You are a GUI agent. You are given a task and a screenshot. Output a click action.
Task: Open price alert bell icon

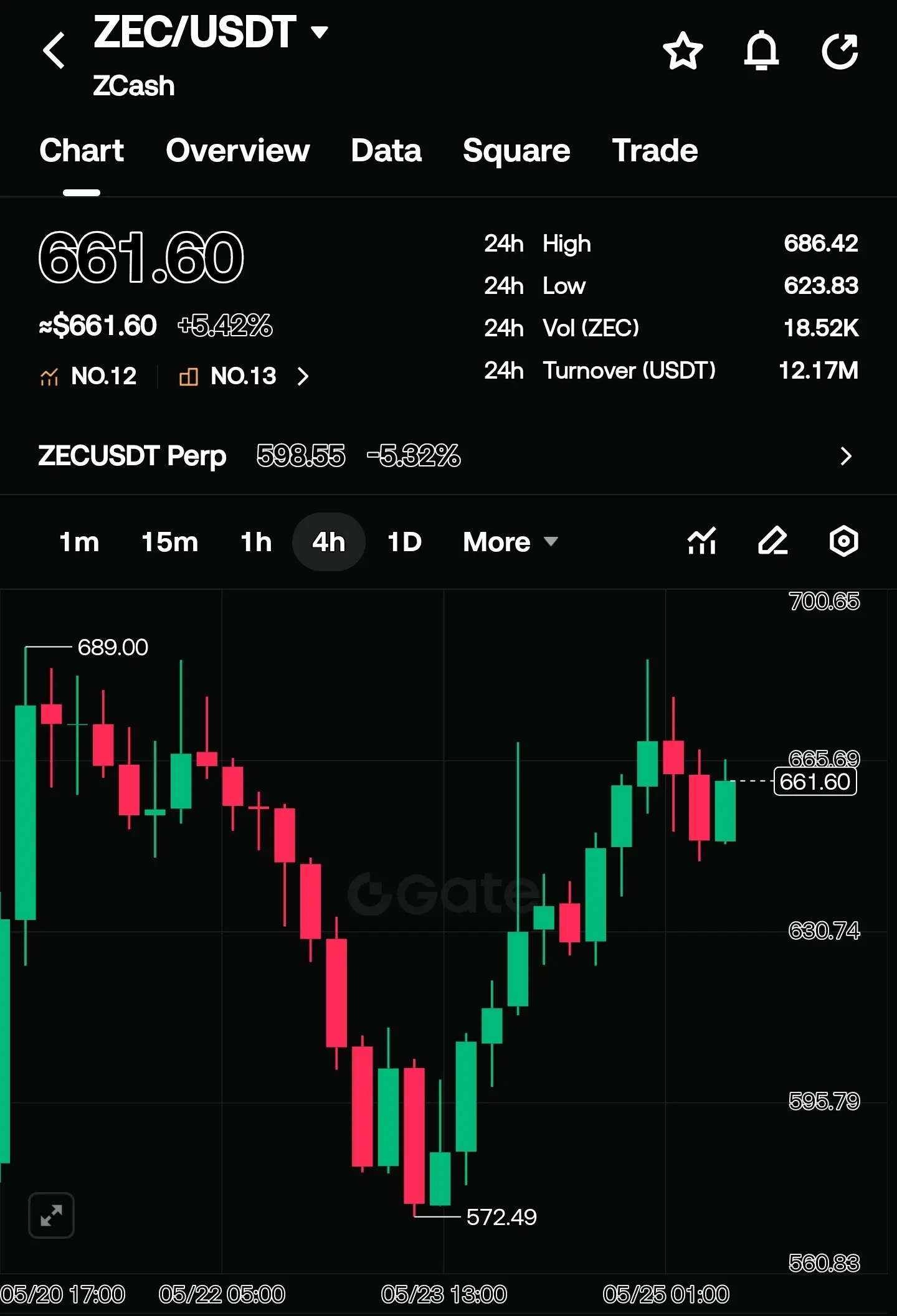click(x=761, y=51)
